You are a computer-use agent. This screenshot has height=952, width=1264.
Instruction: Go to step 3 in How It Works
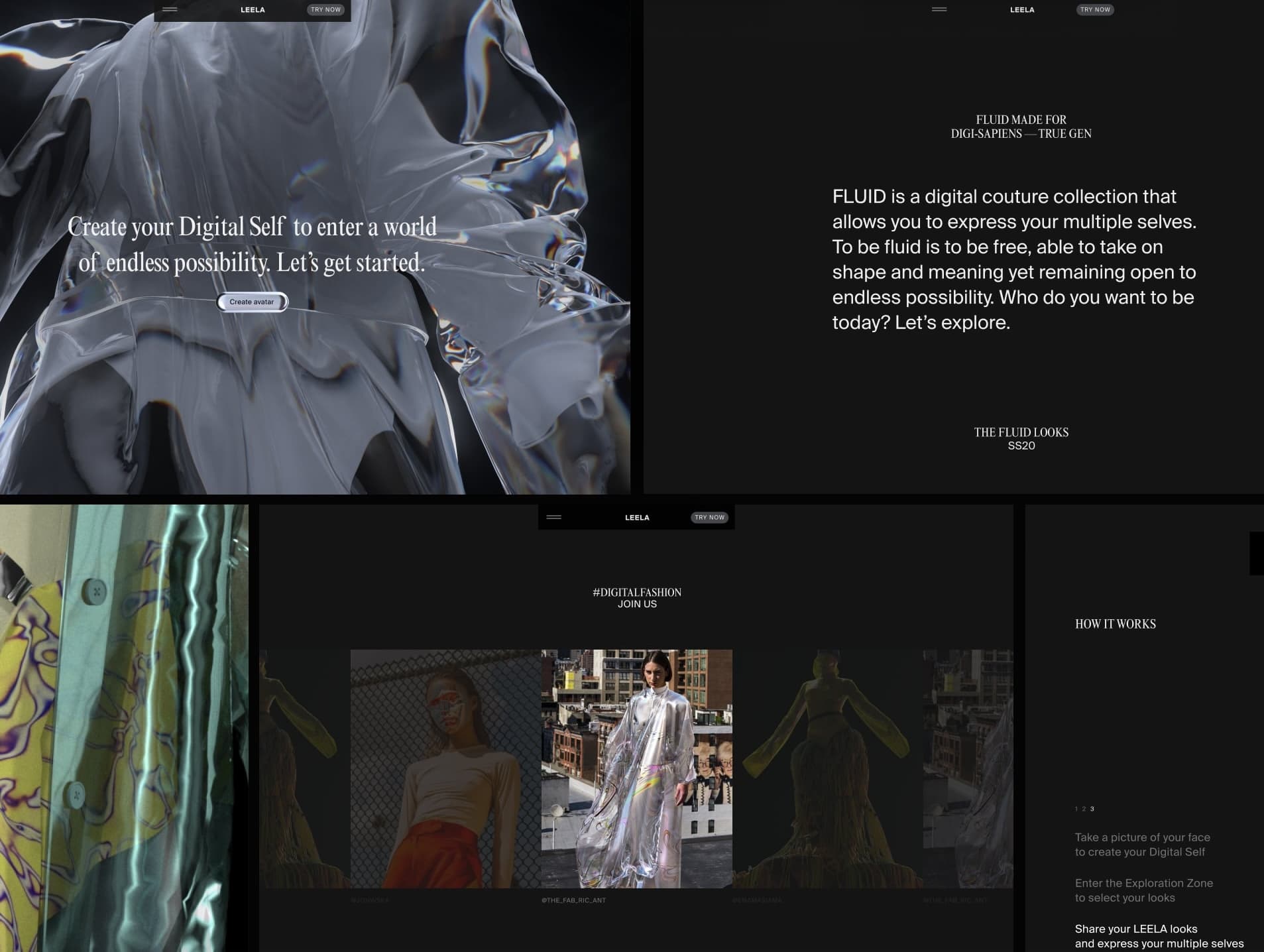[1092, 809]
